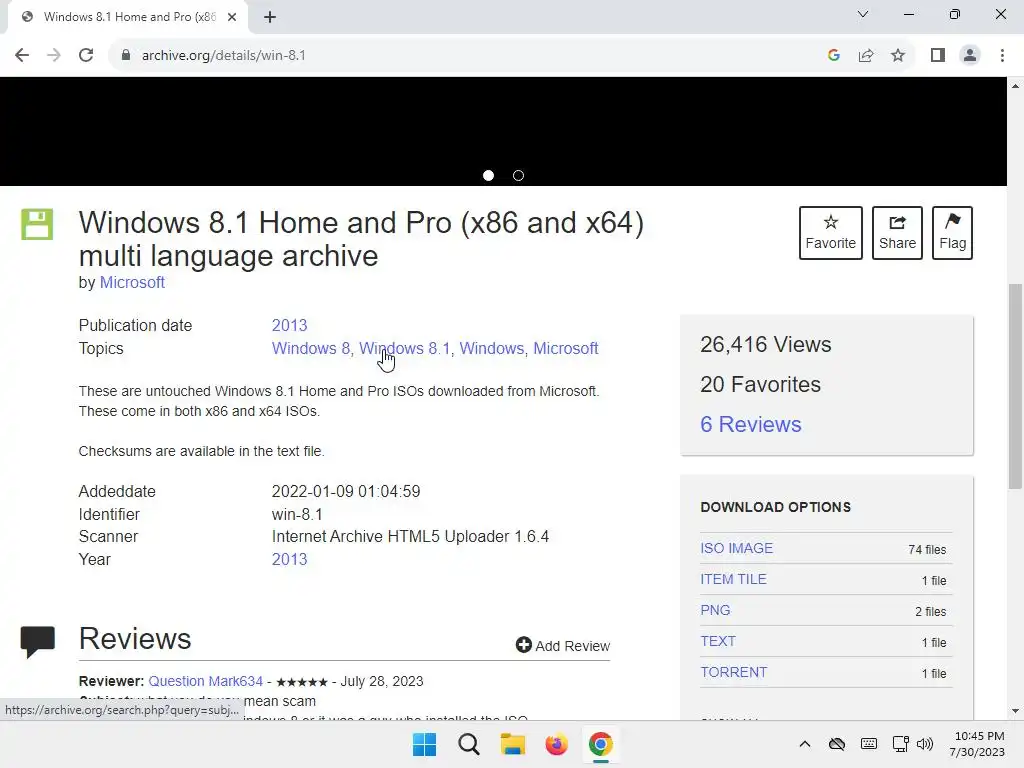The width and height of the screenshot is (1024, 768).
Task: Go back to the previous page
Action: tap(22, 56)
